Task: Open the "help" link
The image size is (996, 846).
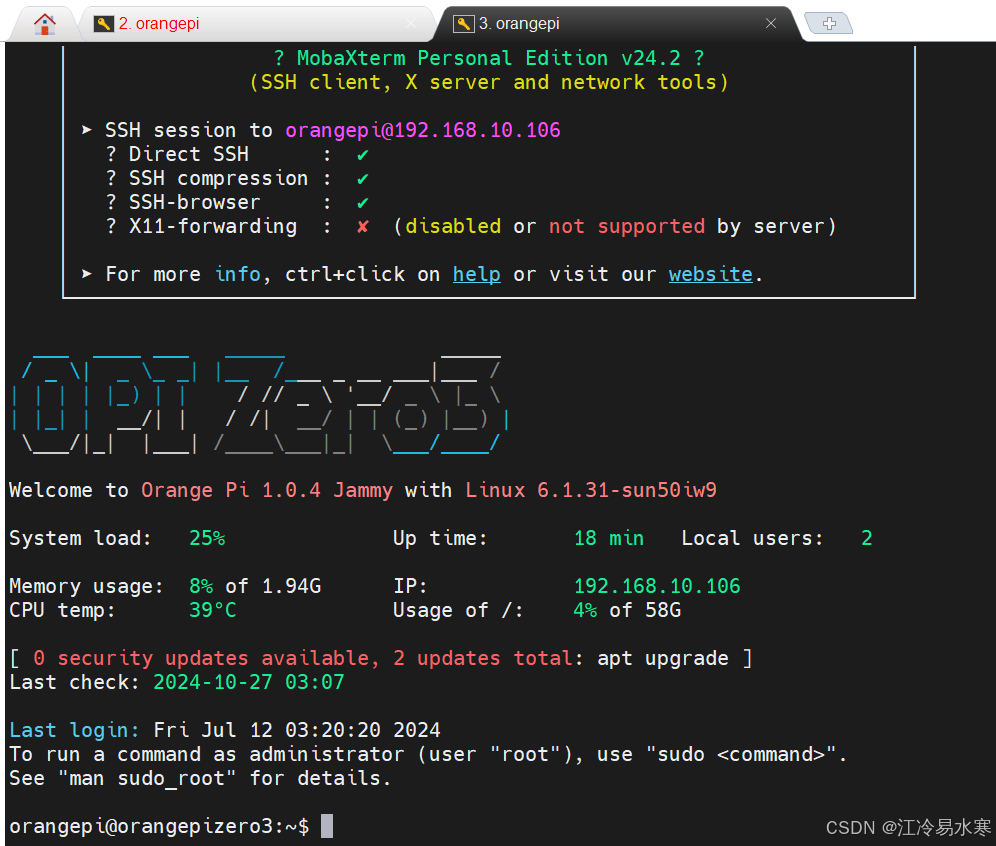Action: [x=476, y=274]
